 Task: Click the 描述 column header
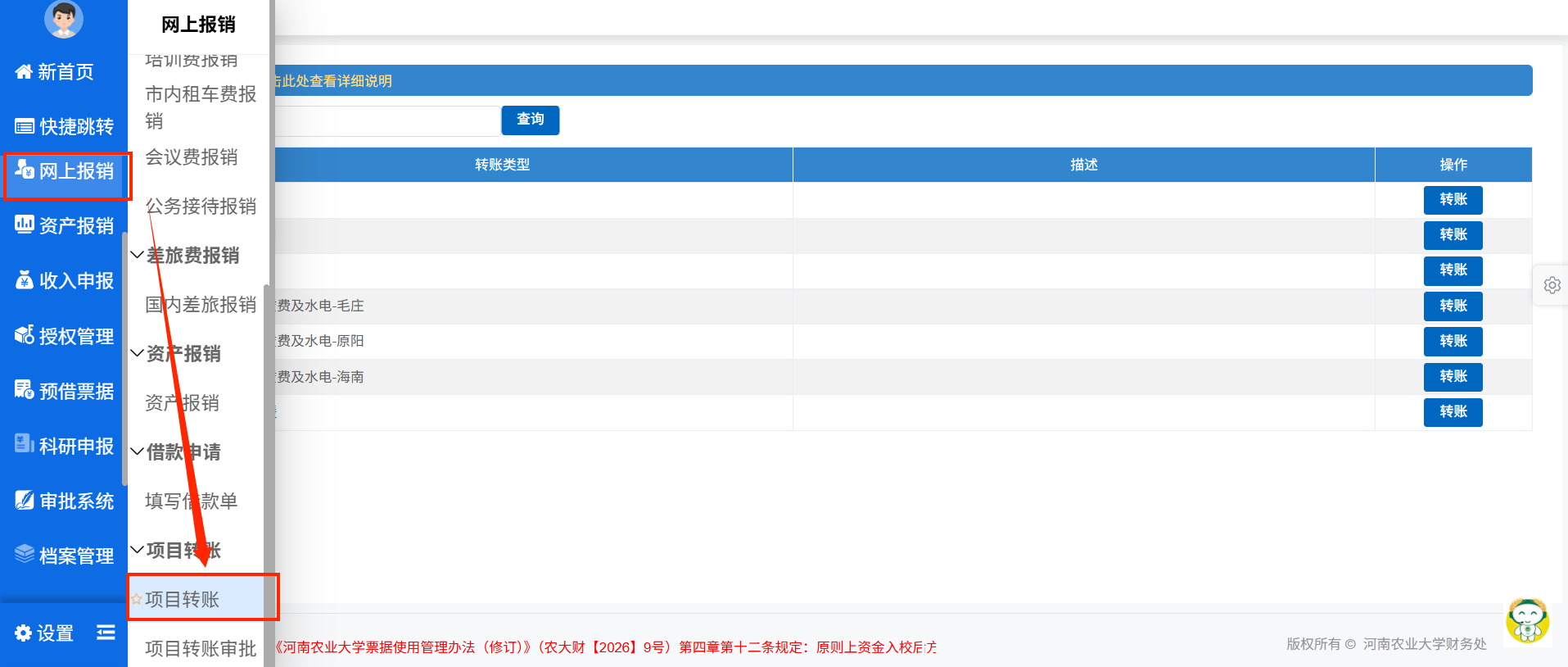1084,165
